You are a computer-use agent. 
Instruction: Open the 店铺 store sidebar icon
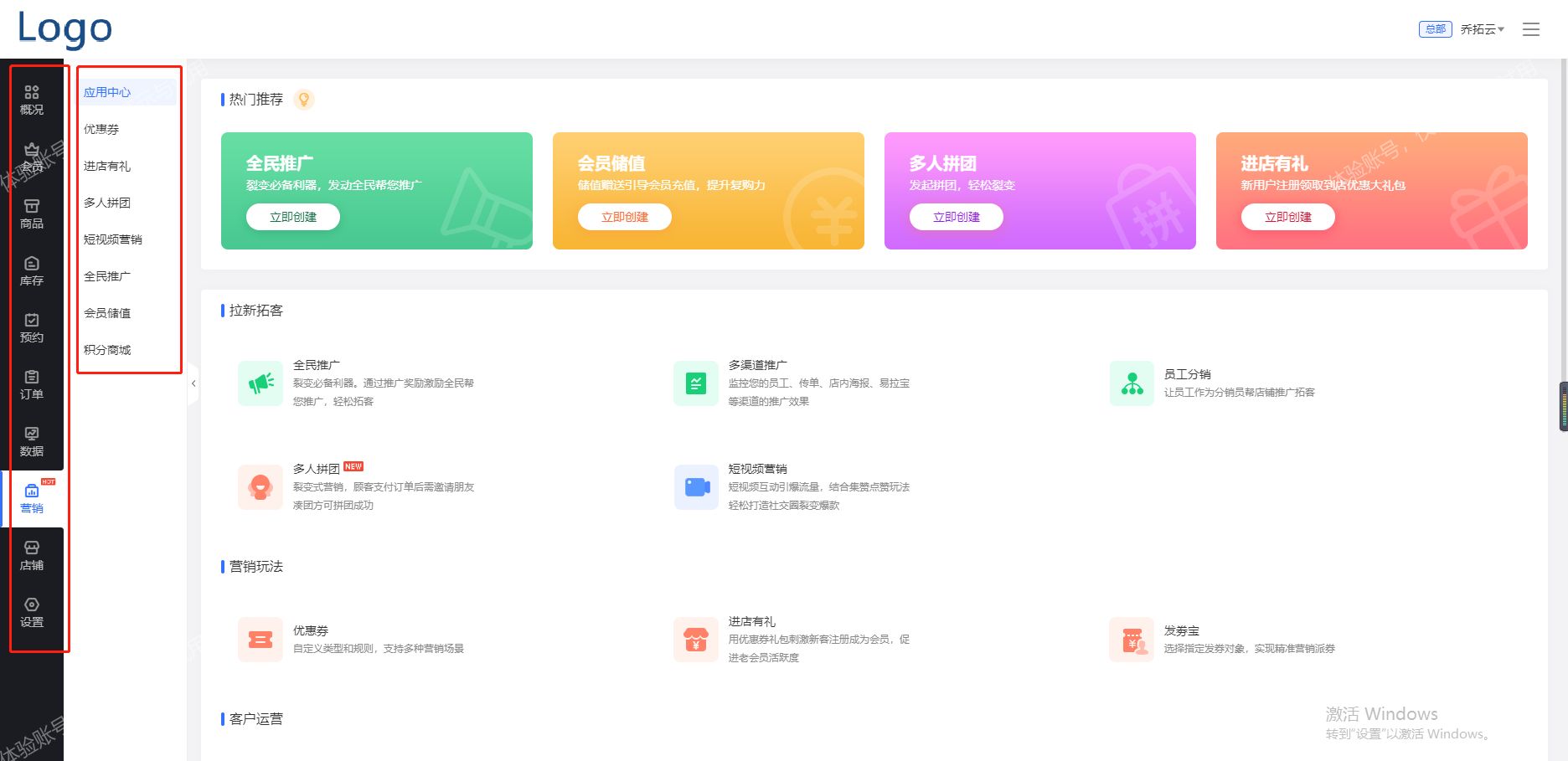click(x=32, y=555)
